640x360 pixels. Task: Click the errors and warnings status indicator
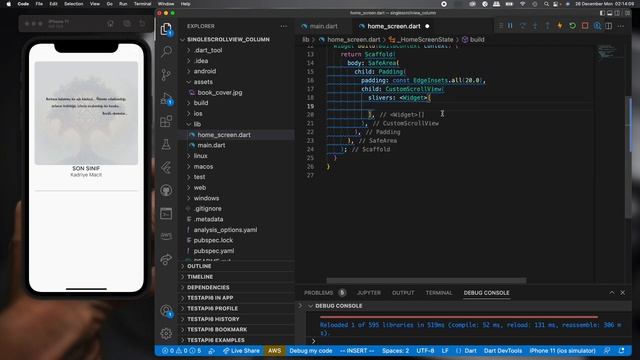pyautogui.click(x=182, y=351)
